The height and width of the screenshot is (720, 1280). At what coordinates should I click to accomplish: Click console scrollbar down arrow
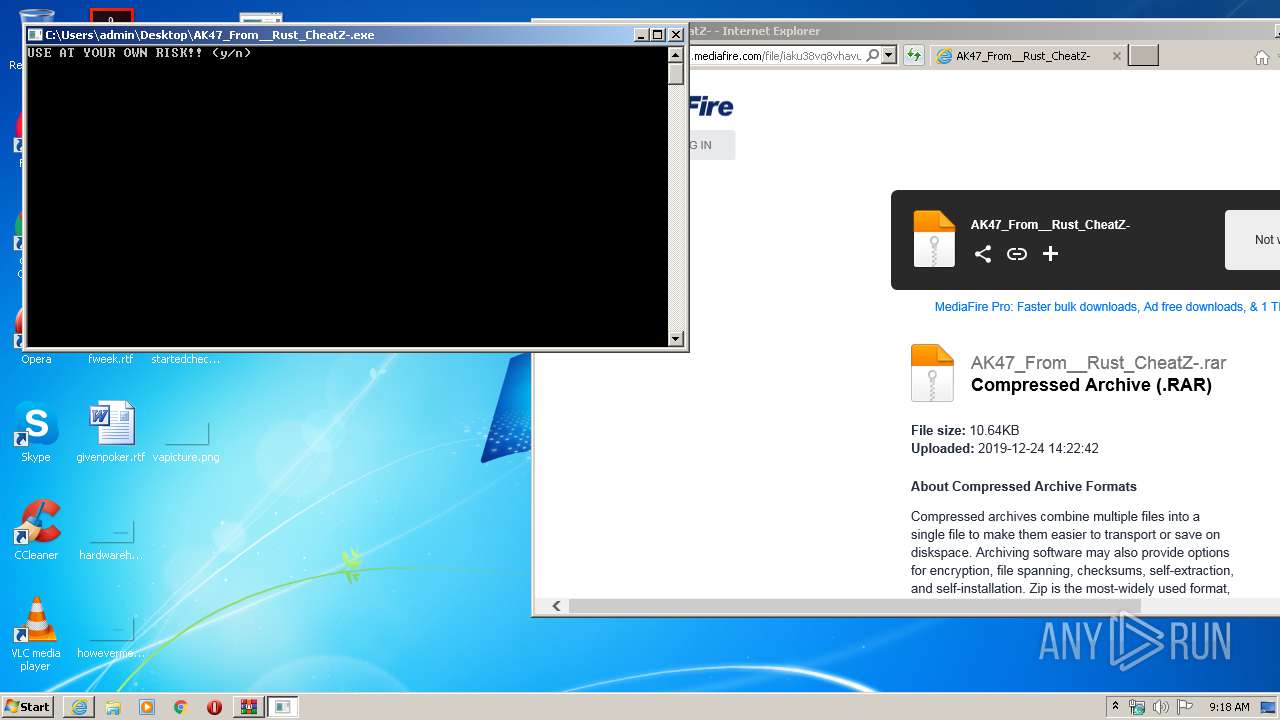tap(676, 338)
